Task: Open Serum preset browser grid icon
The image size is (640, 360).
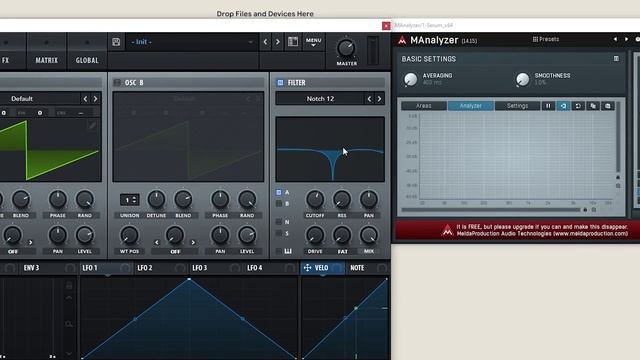Action: click(x=293, y=42)
